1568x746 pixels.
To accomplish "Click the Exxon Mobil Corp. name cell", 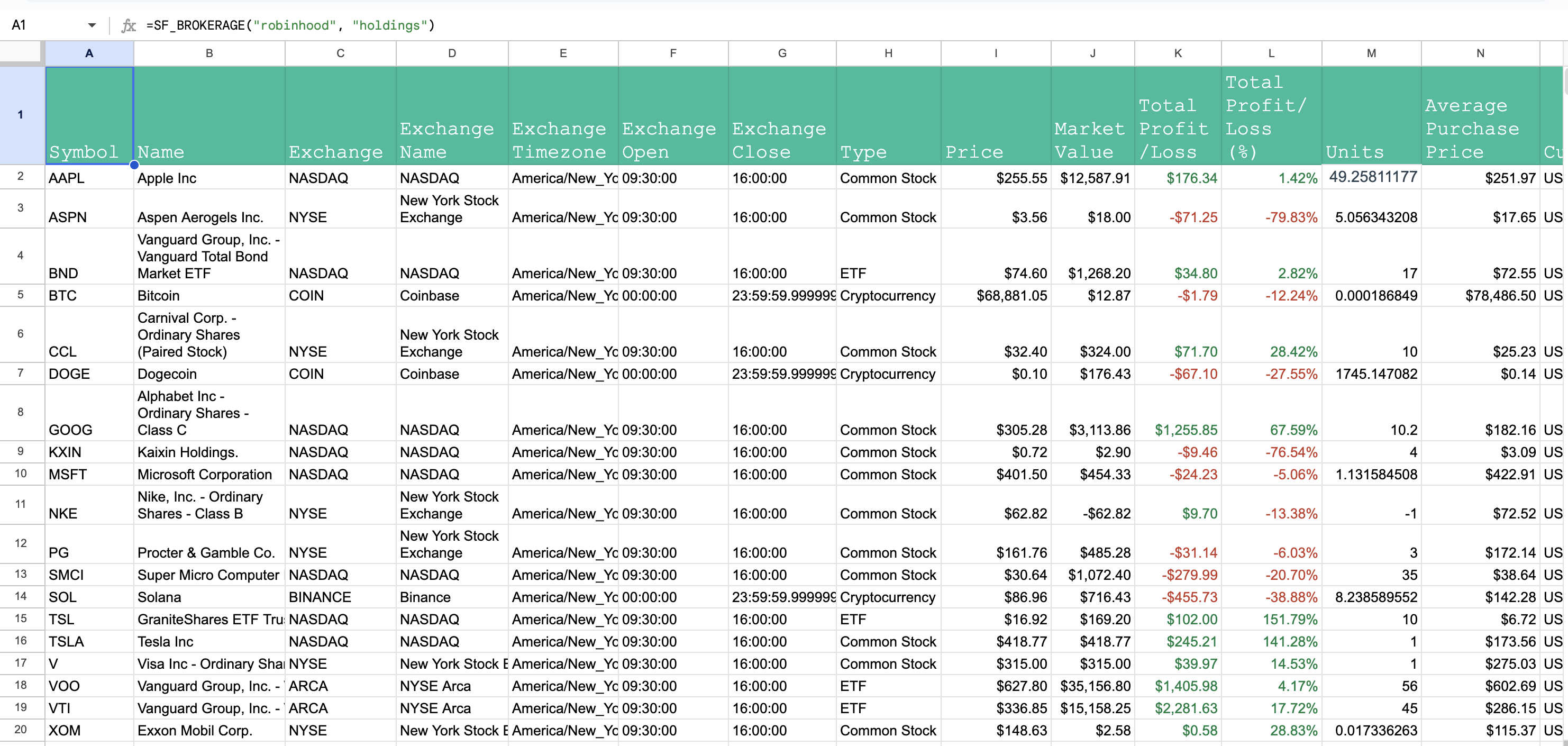I will pos(209,730).
